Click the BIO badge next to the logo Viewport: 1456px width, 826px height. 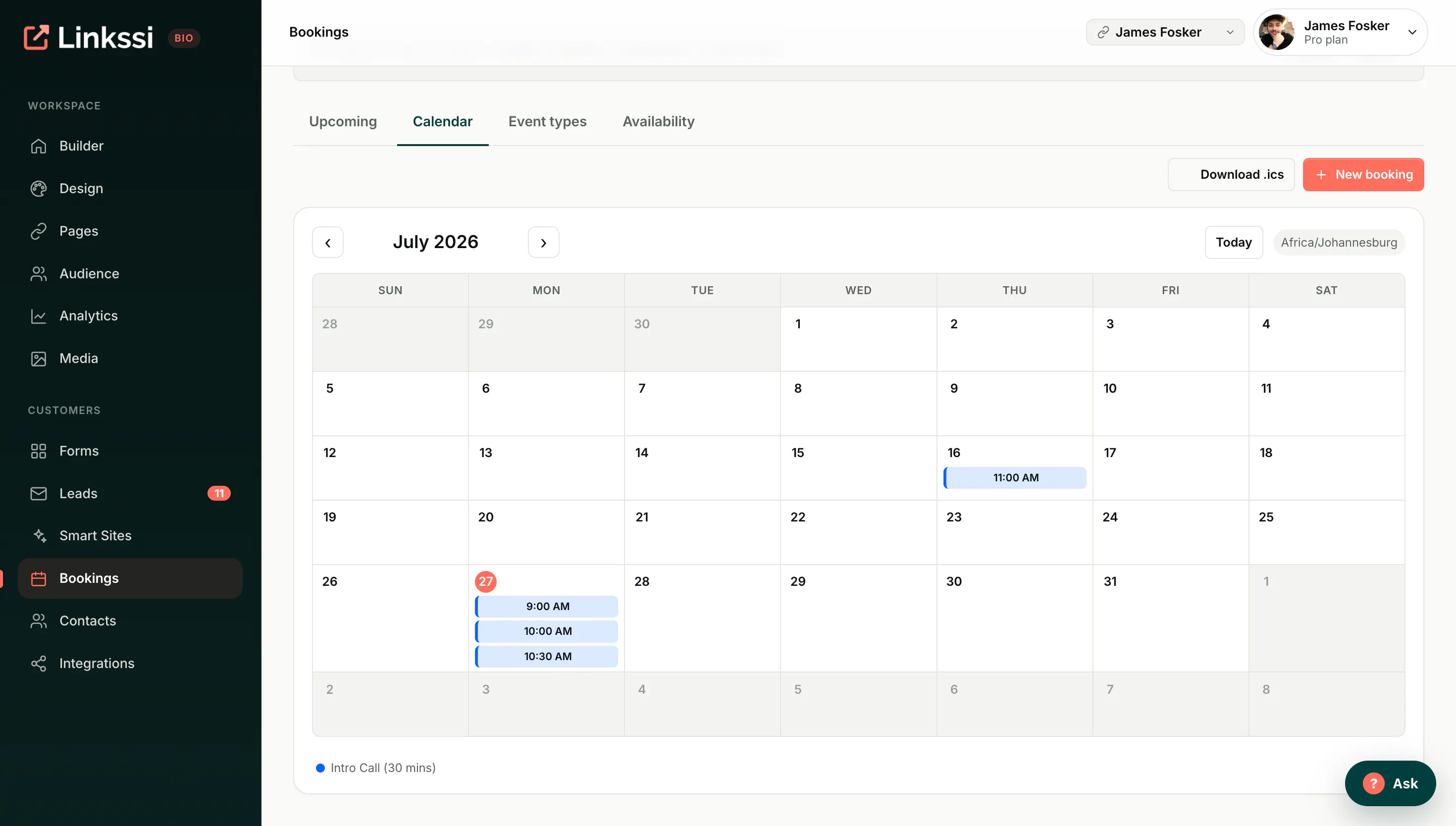(184, 38)
